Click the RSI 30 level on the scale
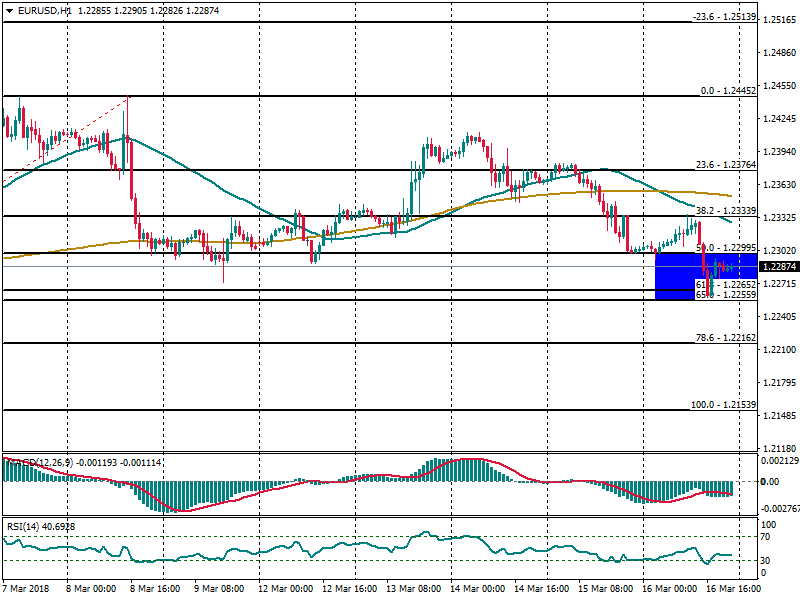This screenshot has height=600, width=800. coord(768,559)
